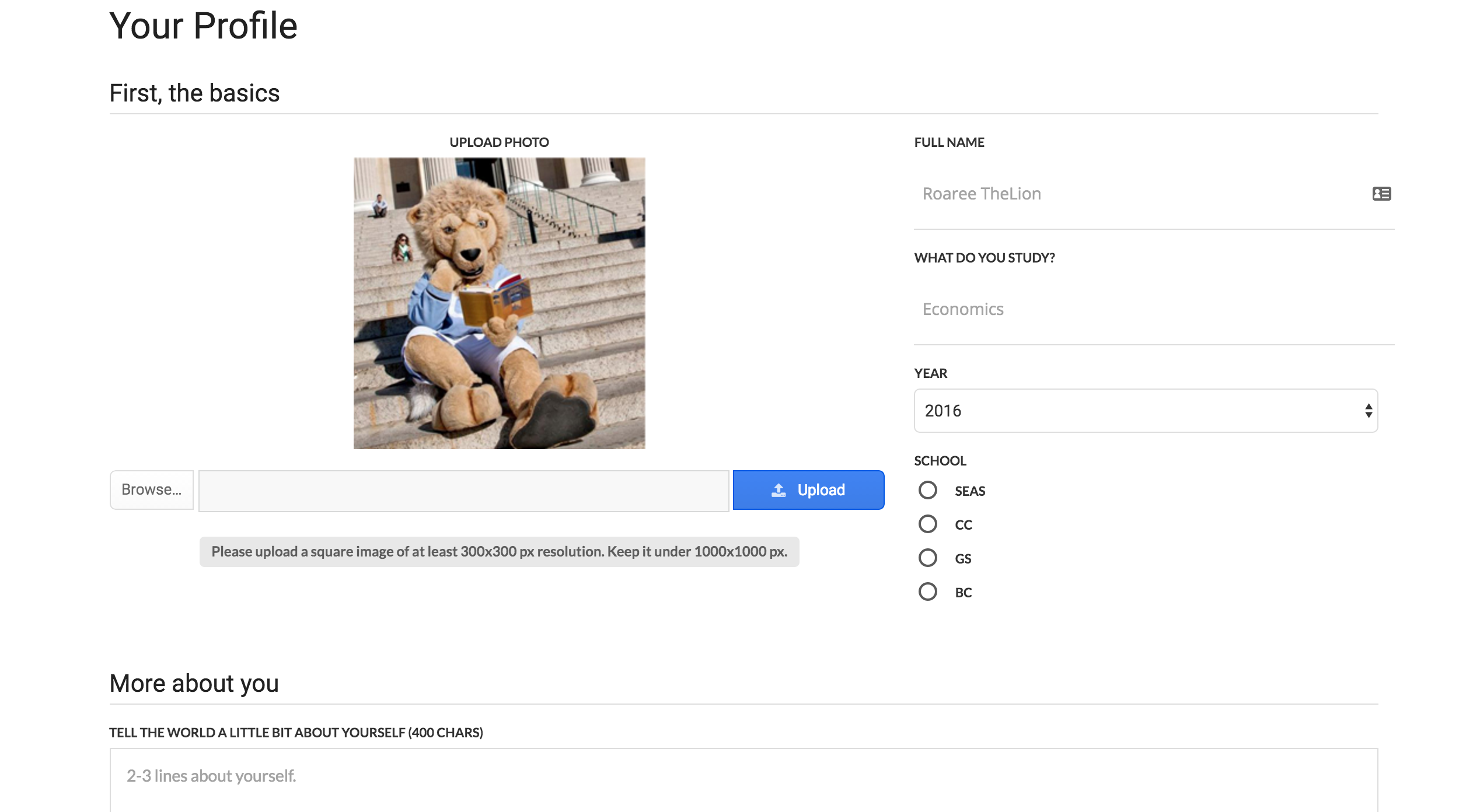The width and height of the screenshot is (1480, 812).
Task: Click the More about you heading
Action: click(x=194, y=683)
